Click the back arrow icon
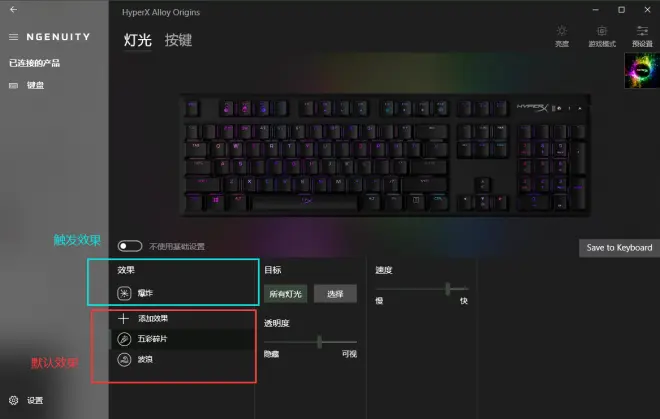660x419 pixels. point(13,9)
